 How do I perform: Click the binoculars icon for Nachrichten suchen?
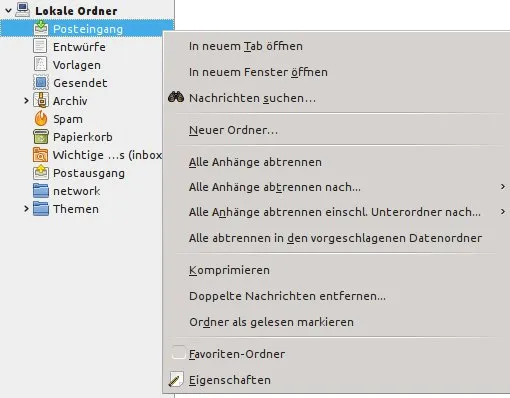[x=176, y=97]
